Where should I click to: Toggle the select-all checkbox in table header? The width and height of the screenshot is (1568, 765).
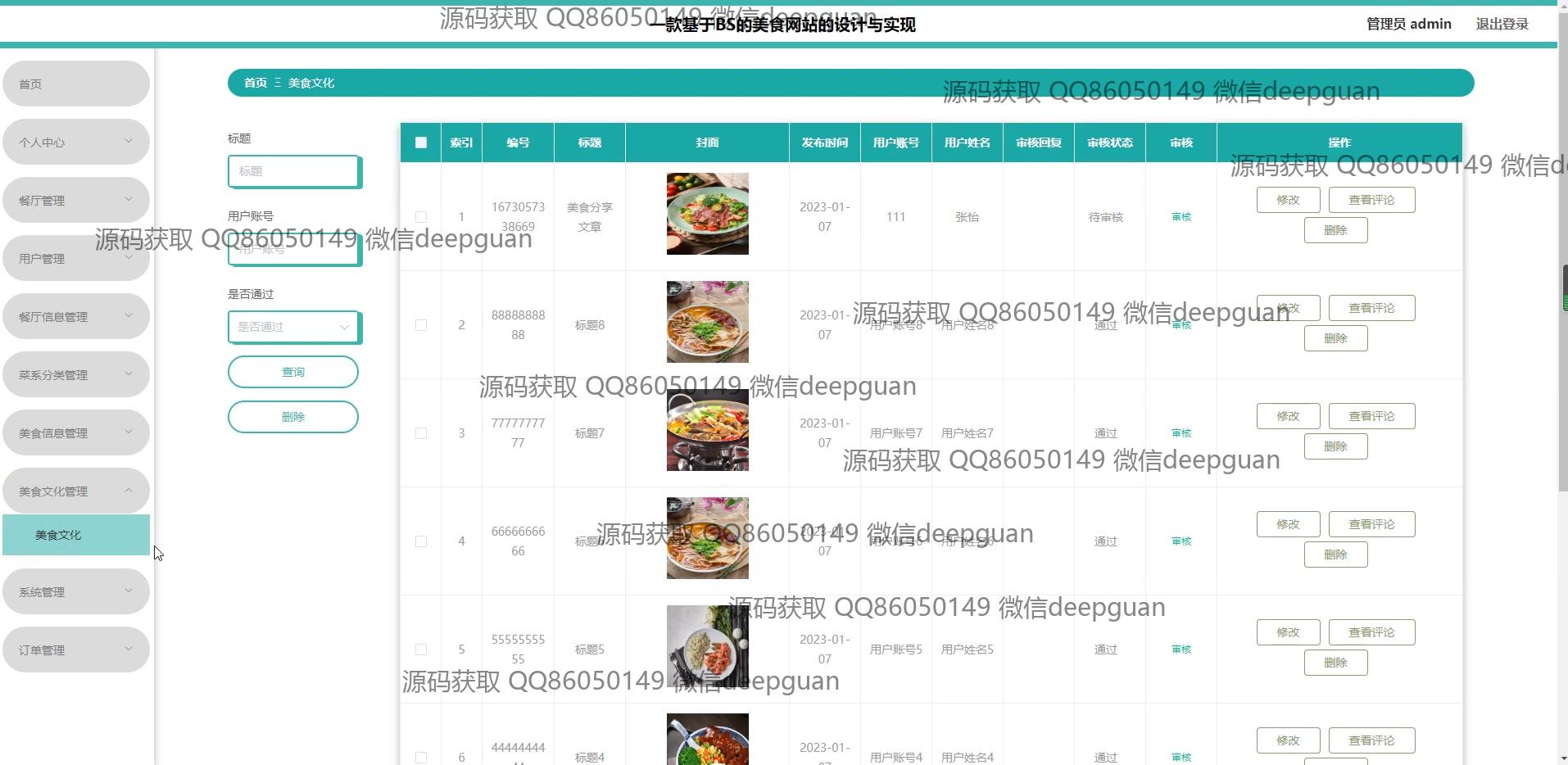(421, 143)
